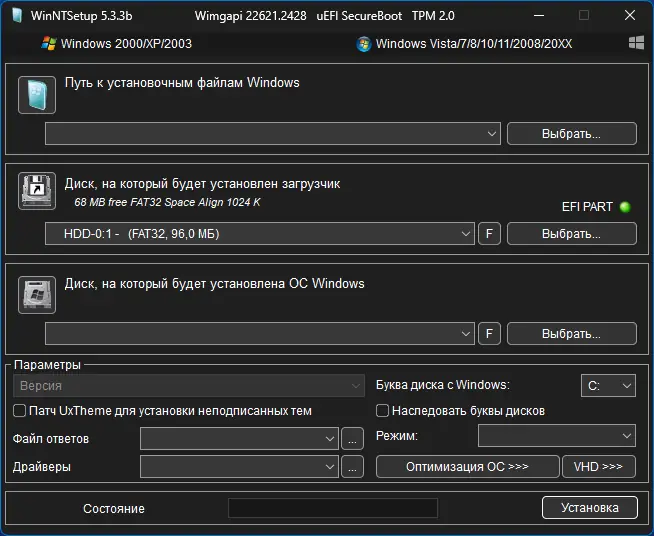
Task: Start installation with Установка button
Action: point(590,508)
